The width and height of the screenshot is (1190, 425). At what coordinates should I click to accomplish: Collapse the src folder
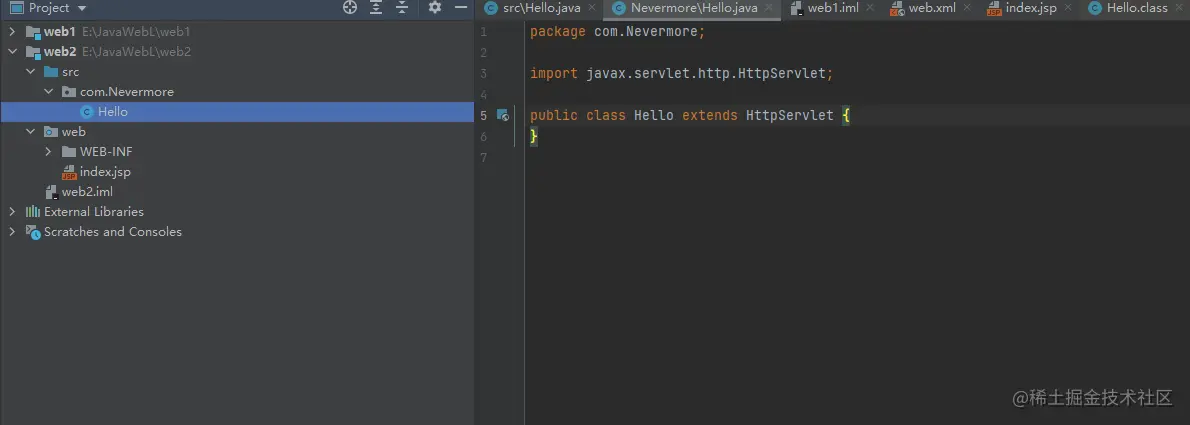point(30,71)
